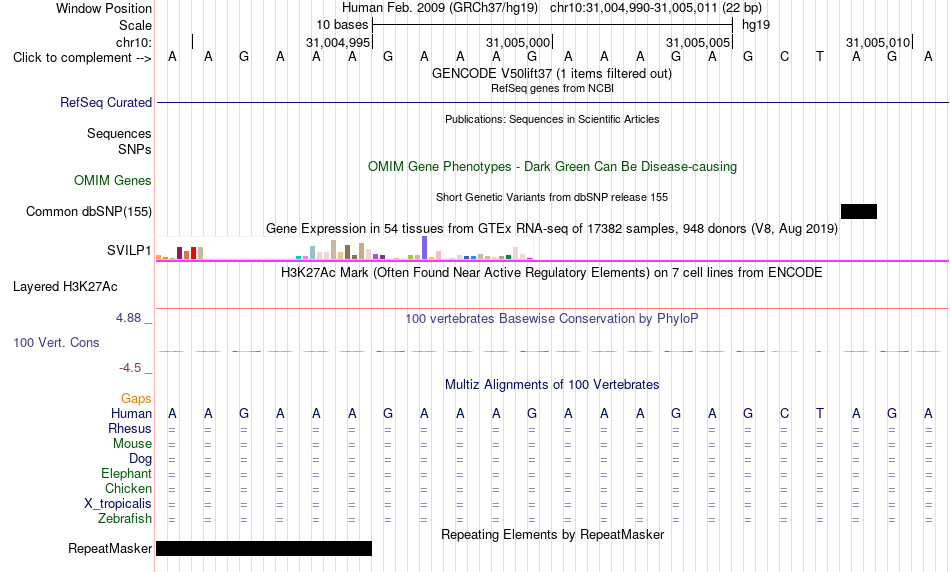The image size is (950, 572).
Task: Click the GENCODE V50lift37 track title
Action: 552,73
